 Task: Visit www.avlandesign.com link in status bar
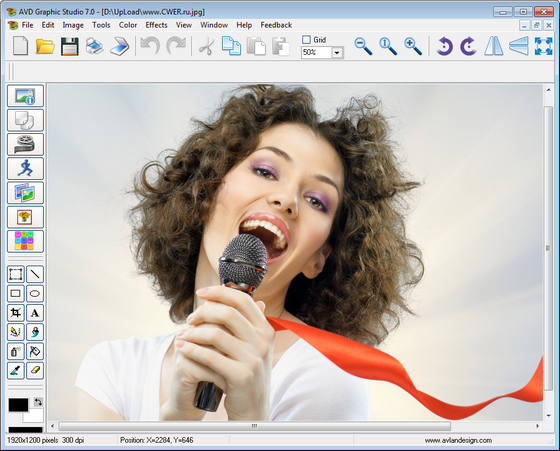(458, 440)
